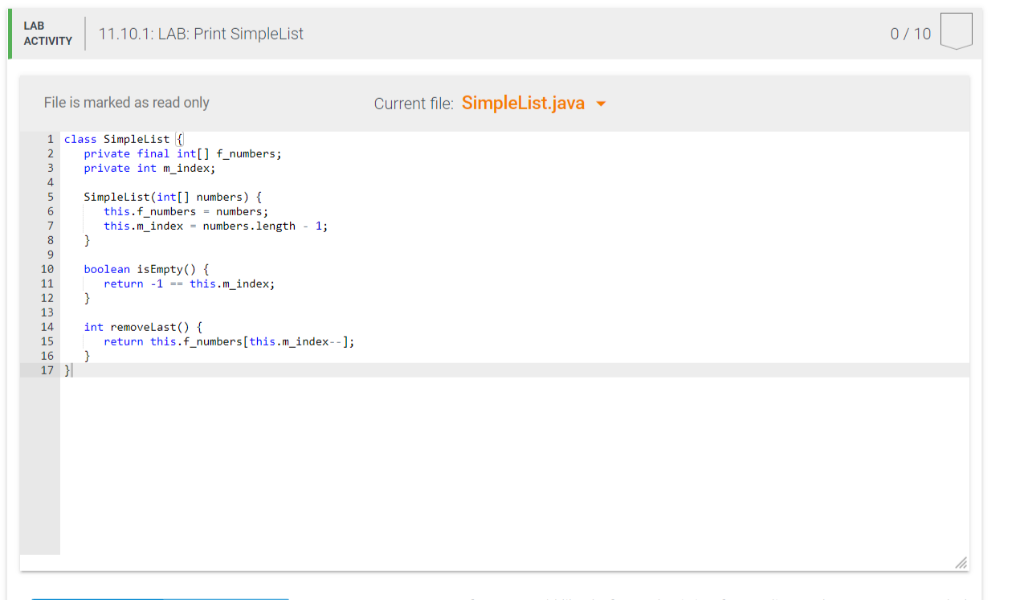
Task: Click the SimpleList.java current file name
Action: (x=523, y=103)
